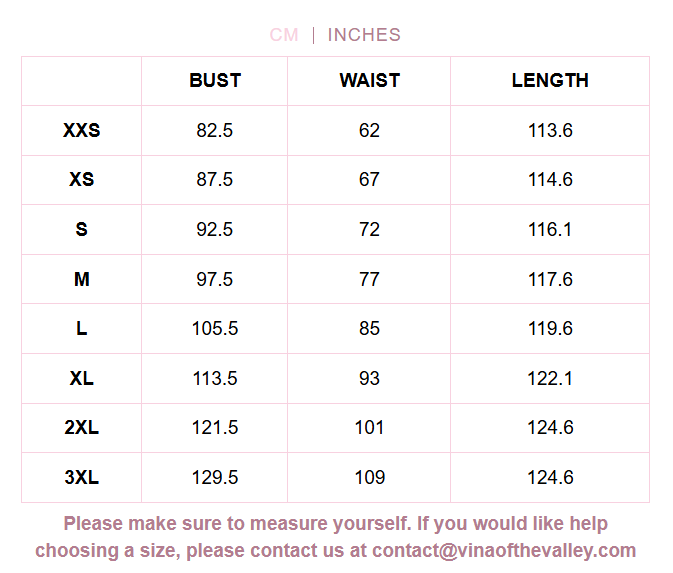The height and width of the screenshot is (573, 673).
Task: Click the XL size row label
Action: (x=82, y=379)
